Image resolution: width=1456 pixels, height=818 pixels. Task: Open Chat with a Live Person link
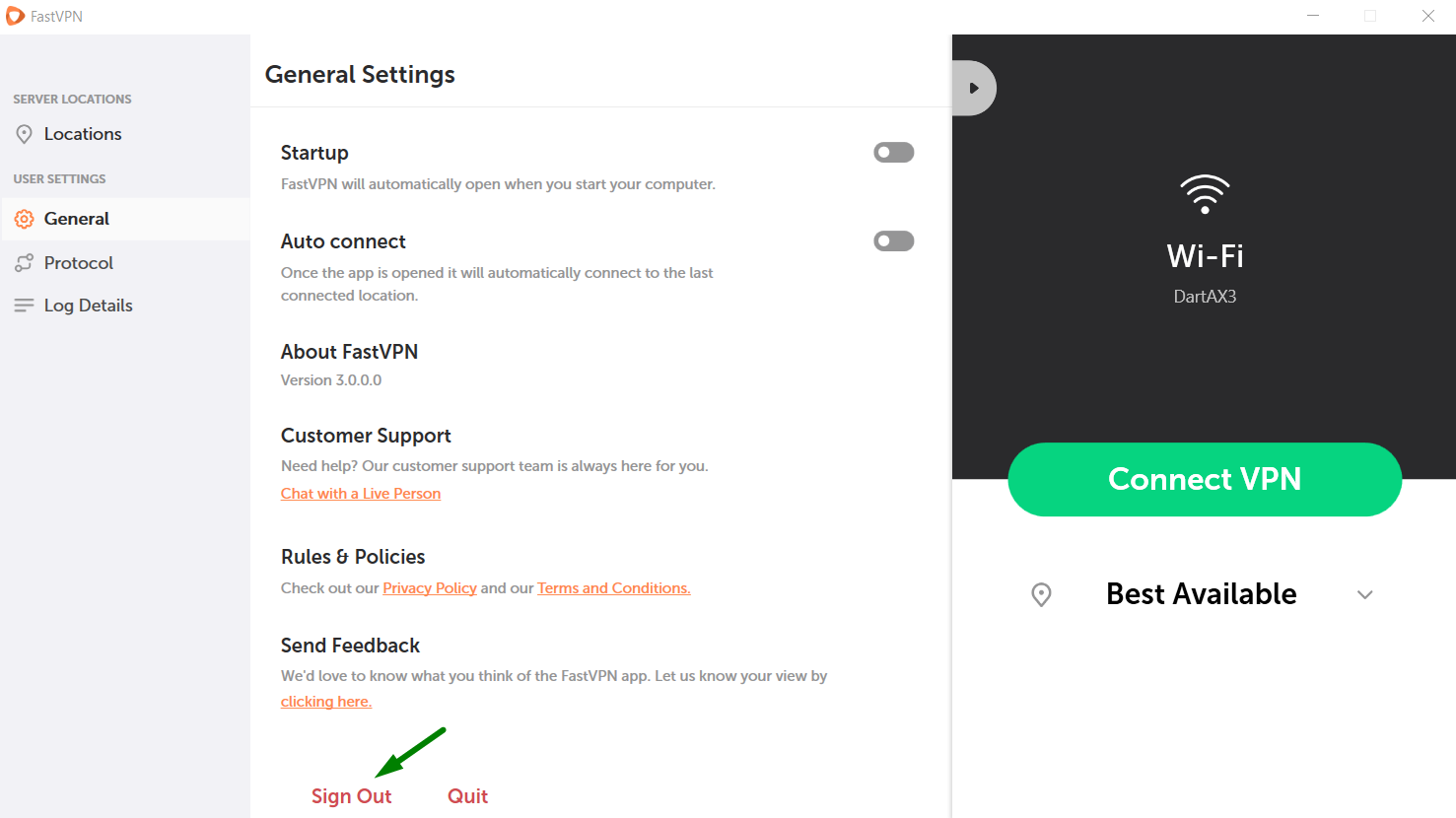pos(361,494)
